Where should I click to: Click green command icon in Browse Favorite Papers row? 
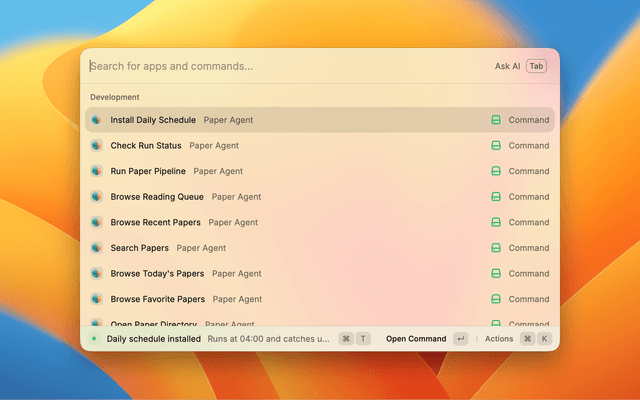pos(495,299)
